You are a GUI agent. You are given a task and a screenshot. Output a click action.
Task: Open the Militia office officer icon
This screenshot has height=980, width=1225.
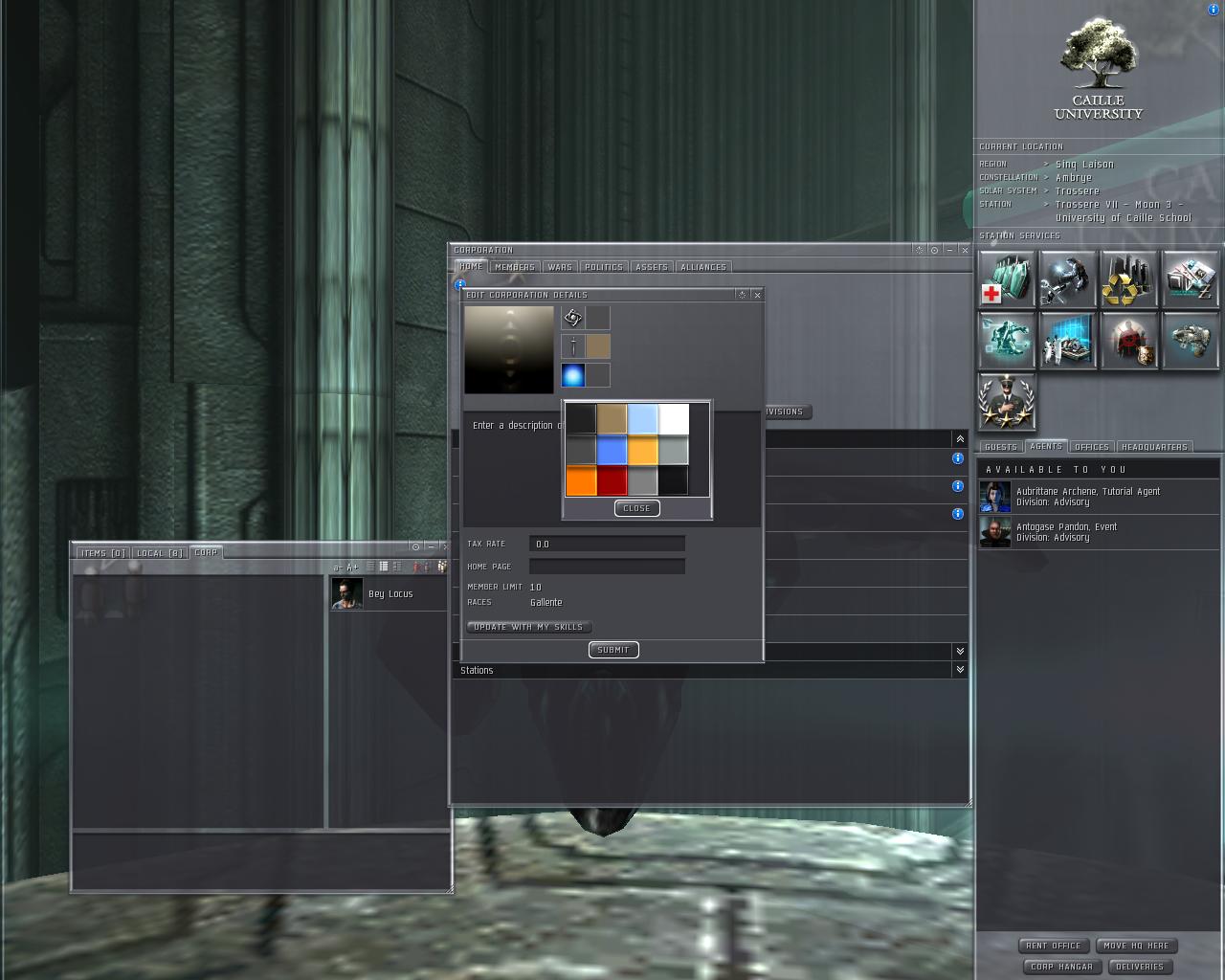coord(1007,401)
